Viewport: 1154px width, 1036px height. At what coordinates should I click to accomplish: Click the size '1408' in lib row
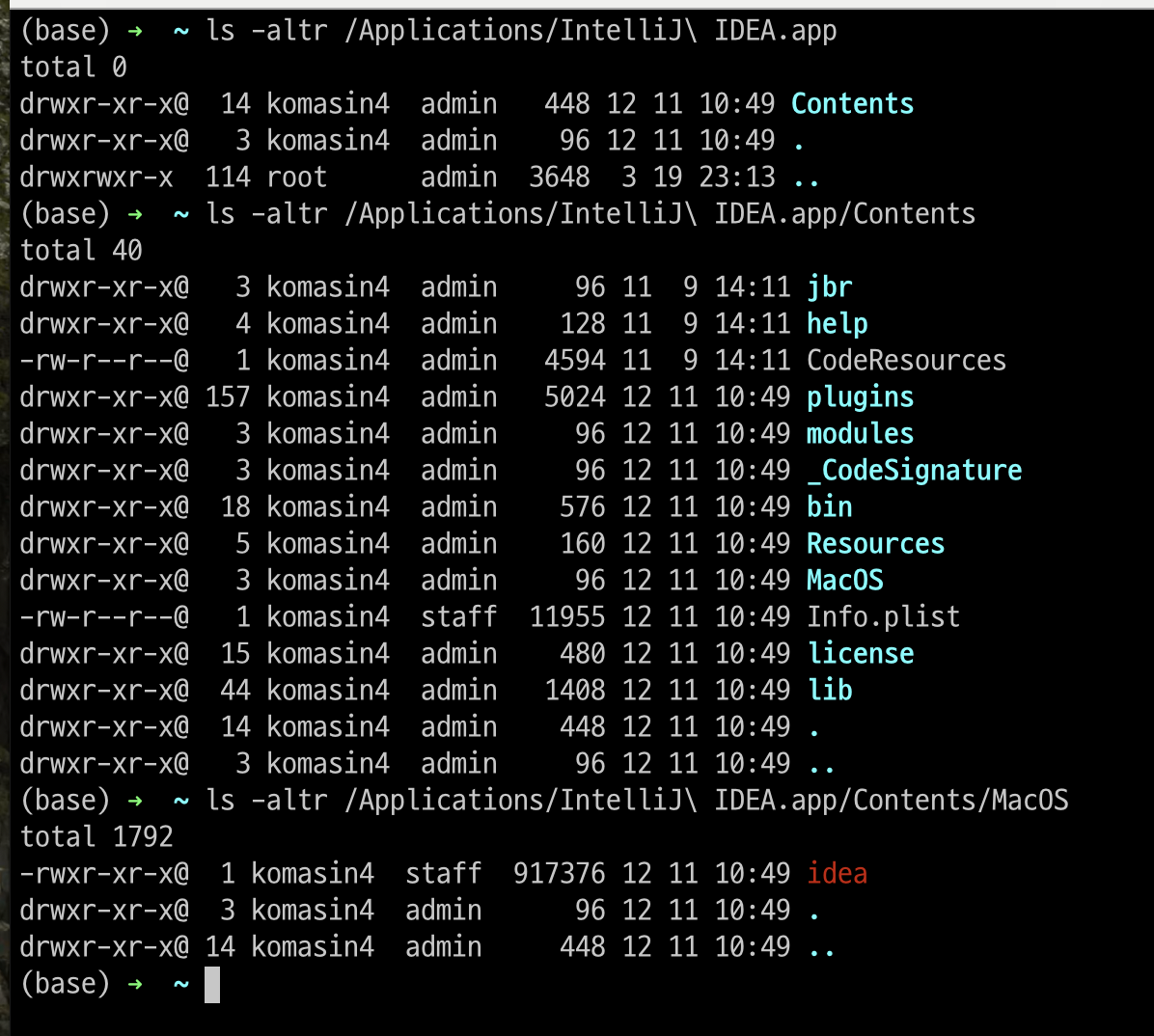(x=575, y=690)
